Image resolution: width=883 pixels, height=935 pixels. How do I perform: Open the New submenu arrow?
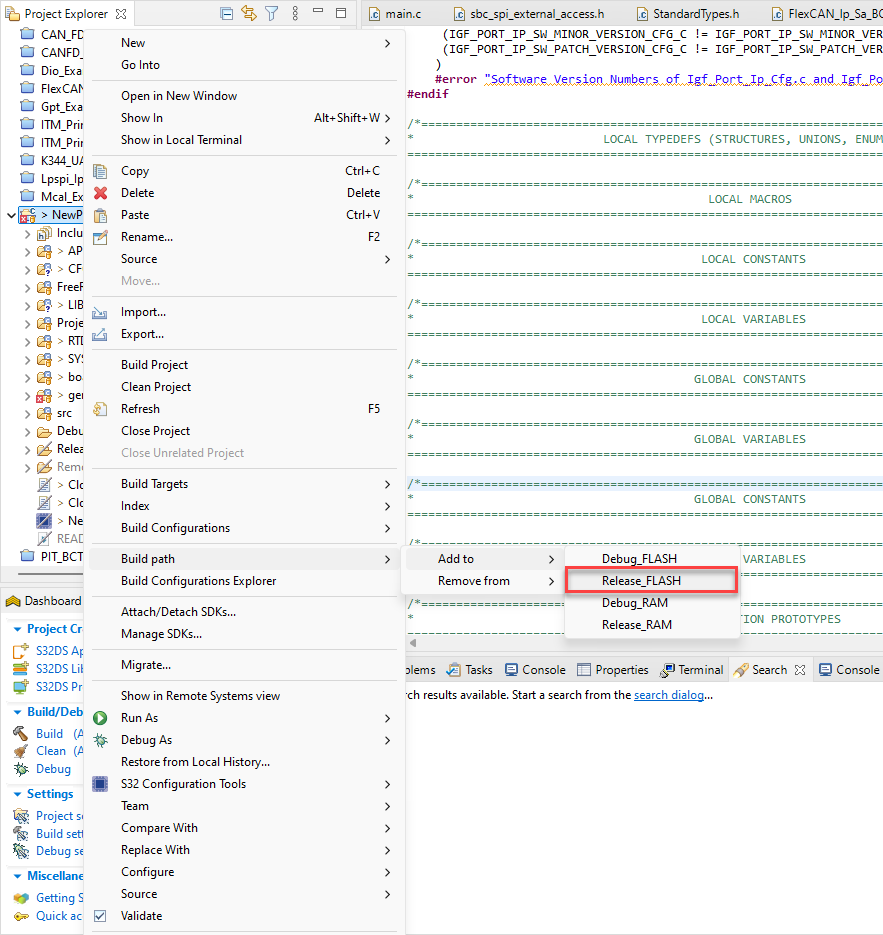(388, 43)
